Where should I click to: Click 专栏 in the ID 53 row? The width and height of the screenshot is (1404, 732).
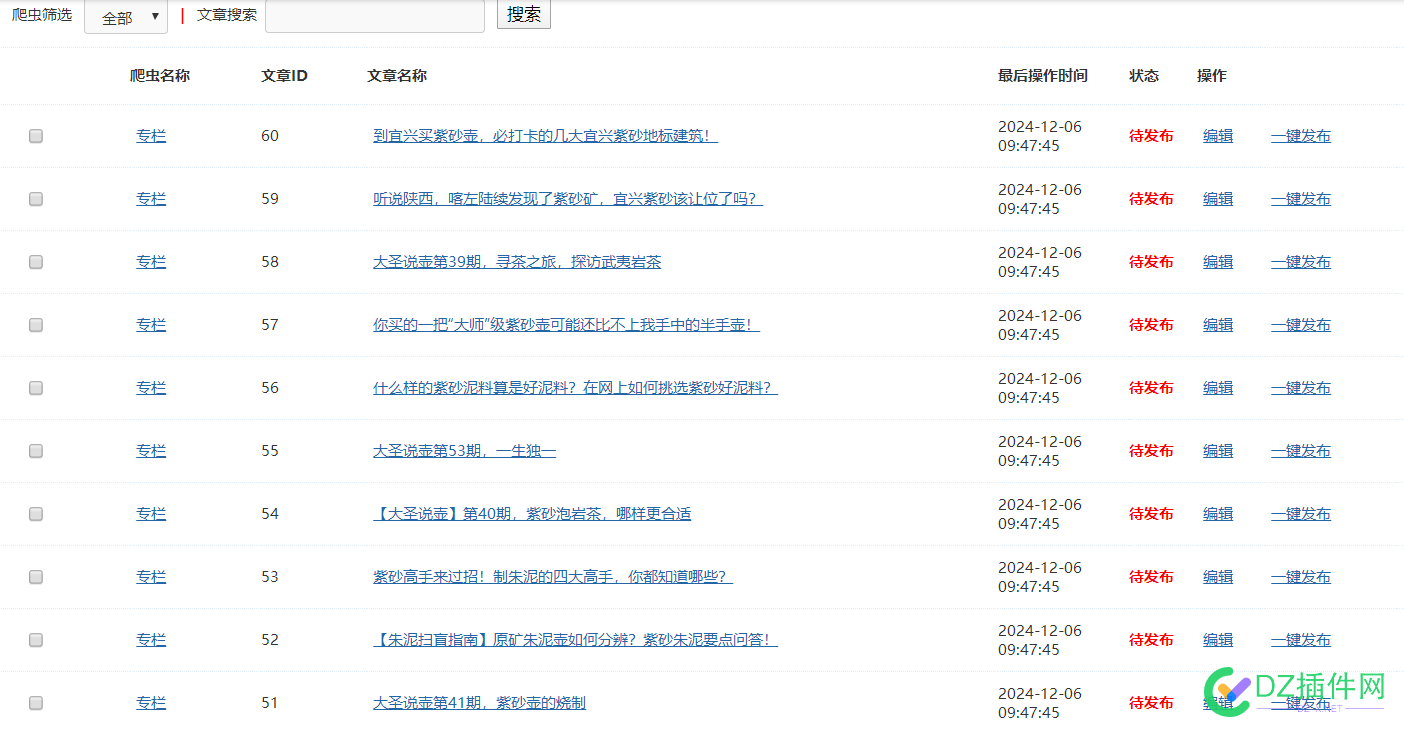click(151, 577)
